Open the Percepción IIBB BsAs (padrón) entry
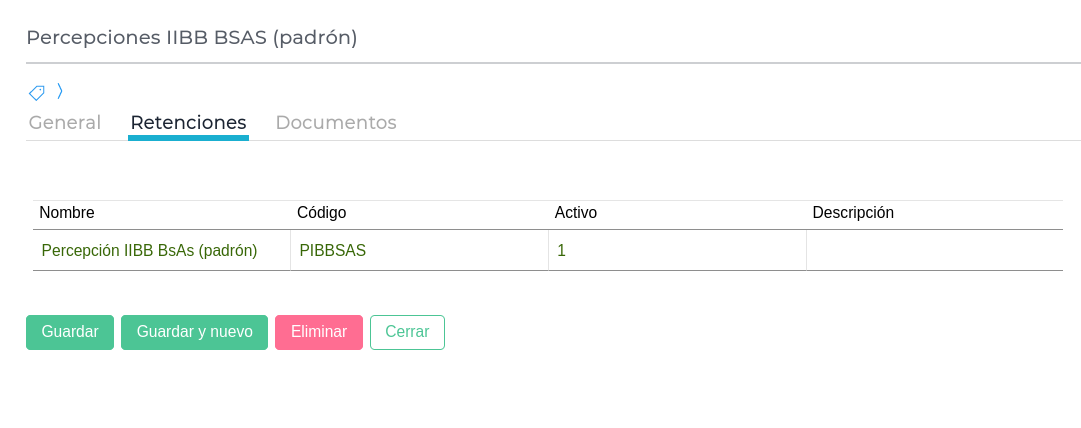The width and height of the screenshot is (1081, 428). point(150,251)
